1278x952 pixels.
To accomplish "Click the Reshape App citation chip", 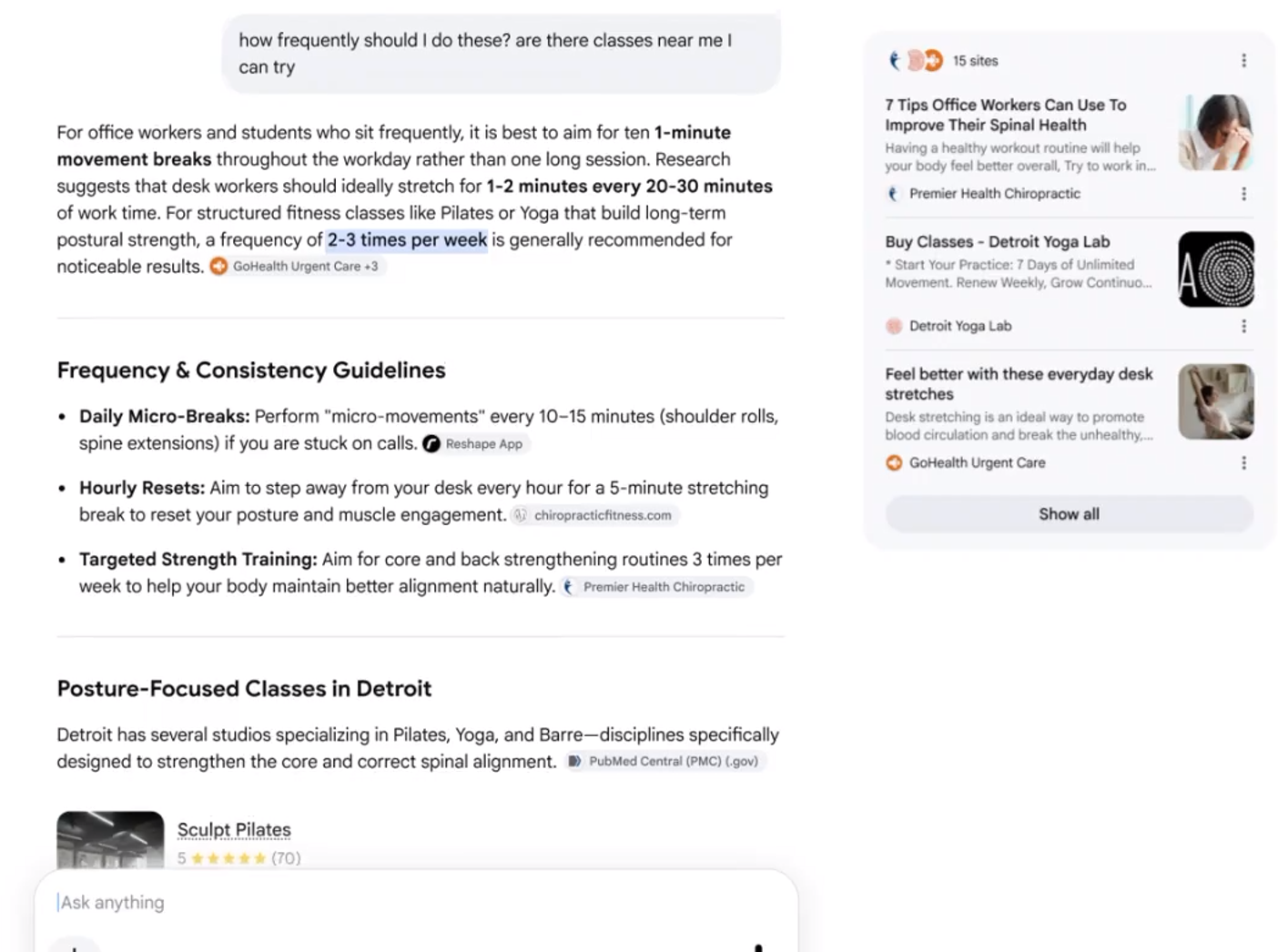I will point(476,444).
